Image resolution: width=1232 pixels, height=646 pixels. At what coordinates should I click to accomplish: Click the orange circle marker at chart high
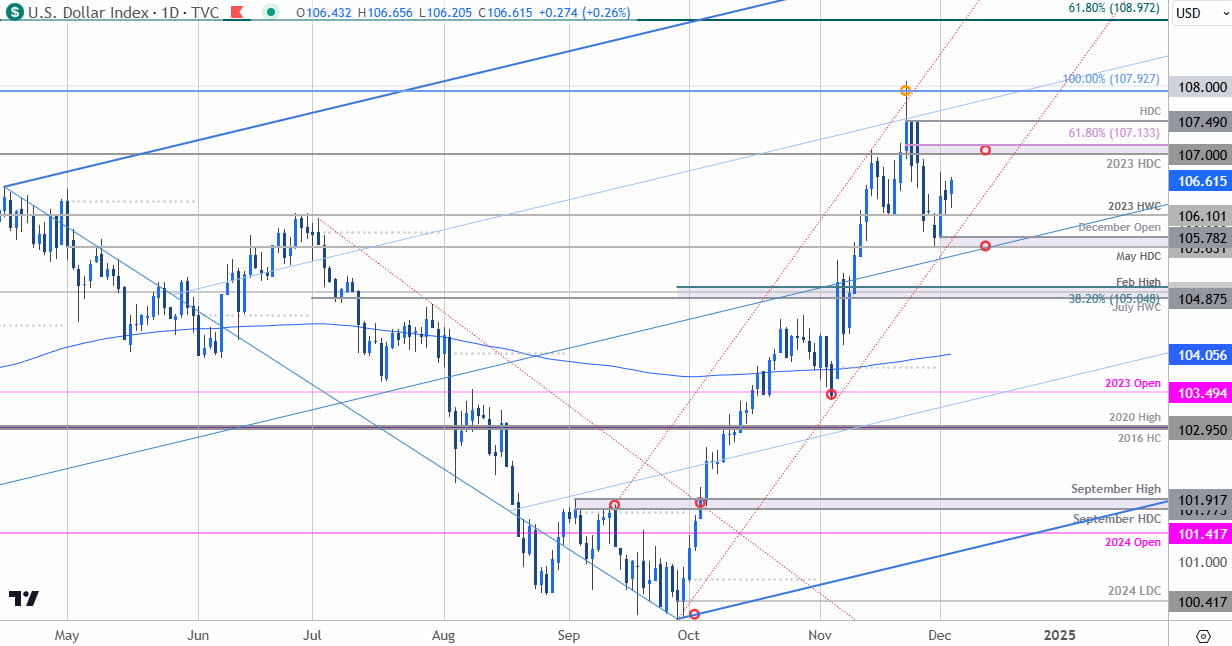[906, 89]
